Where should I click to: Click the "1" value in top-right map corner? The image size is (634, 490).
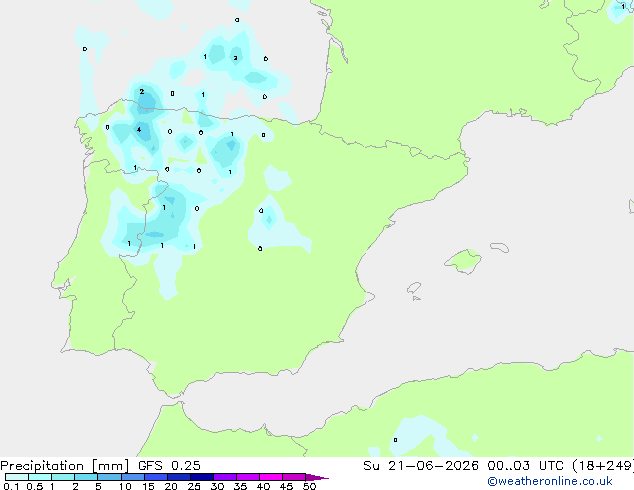point(623,6)
